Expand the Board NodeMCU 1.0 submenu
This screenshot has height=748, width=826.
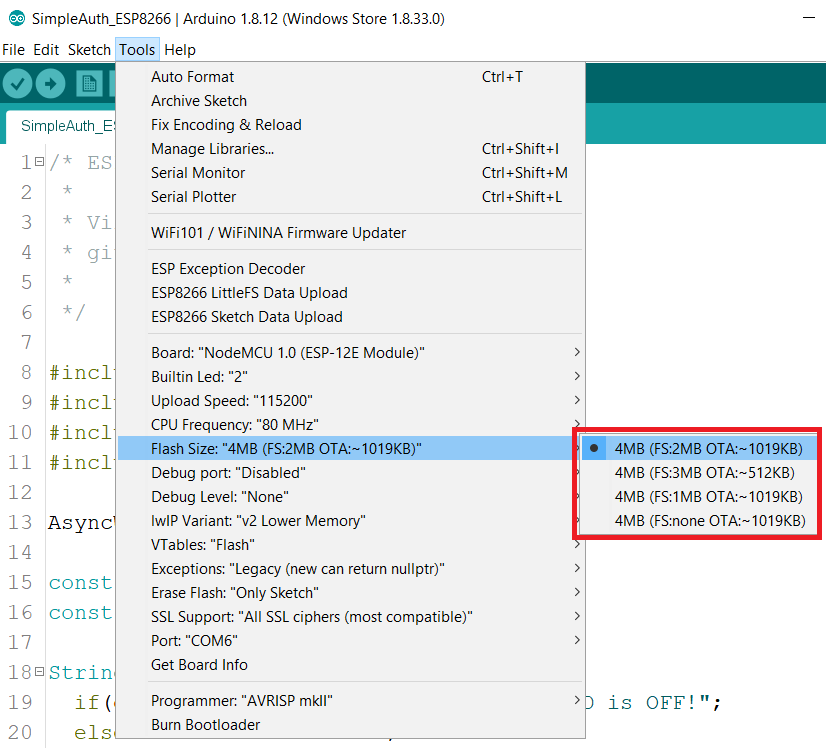350,352
